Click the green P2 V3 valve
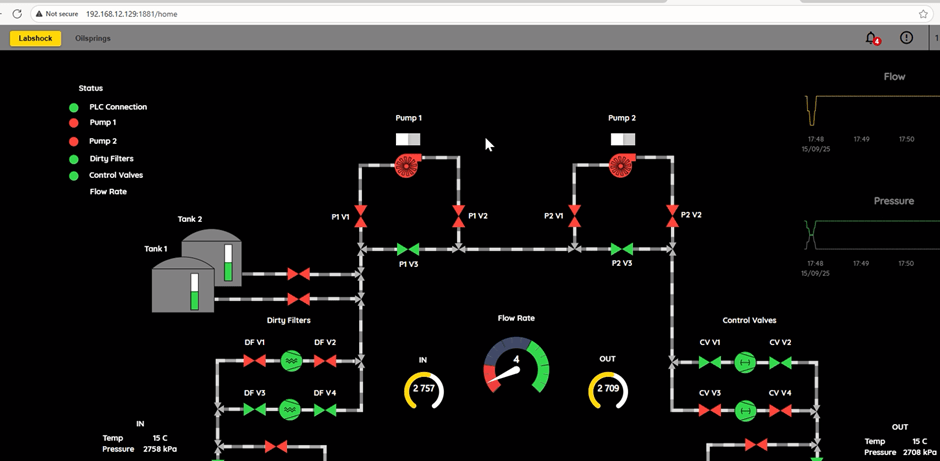The height and width of the screenshot is (461, 940). (x=622, y=249)
